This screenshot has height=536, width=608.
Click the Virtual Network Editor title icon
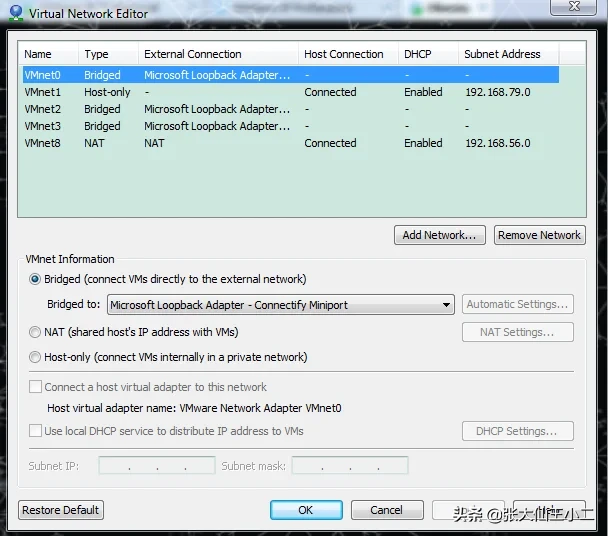(x=16, y=12)
